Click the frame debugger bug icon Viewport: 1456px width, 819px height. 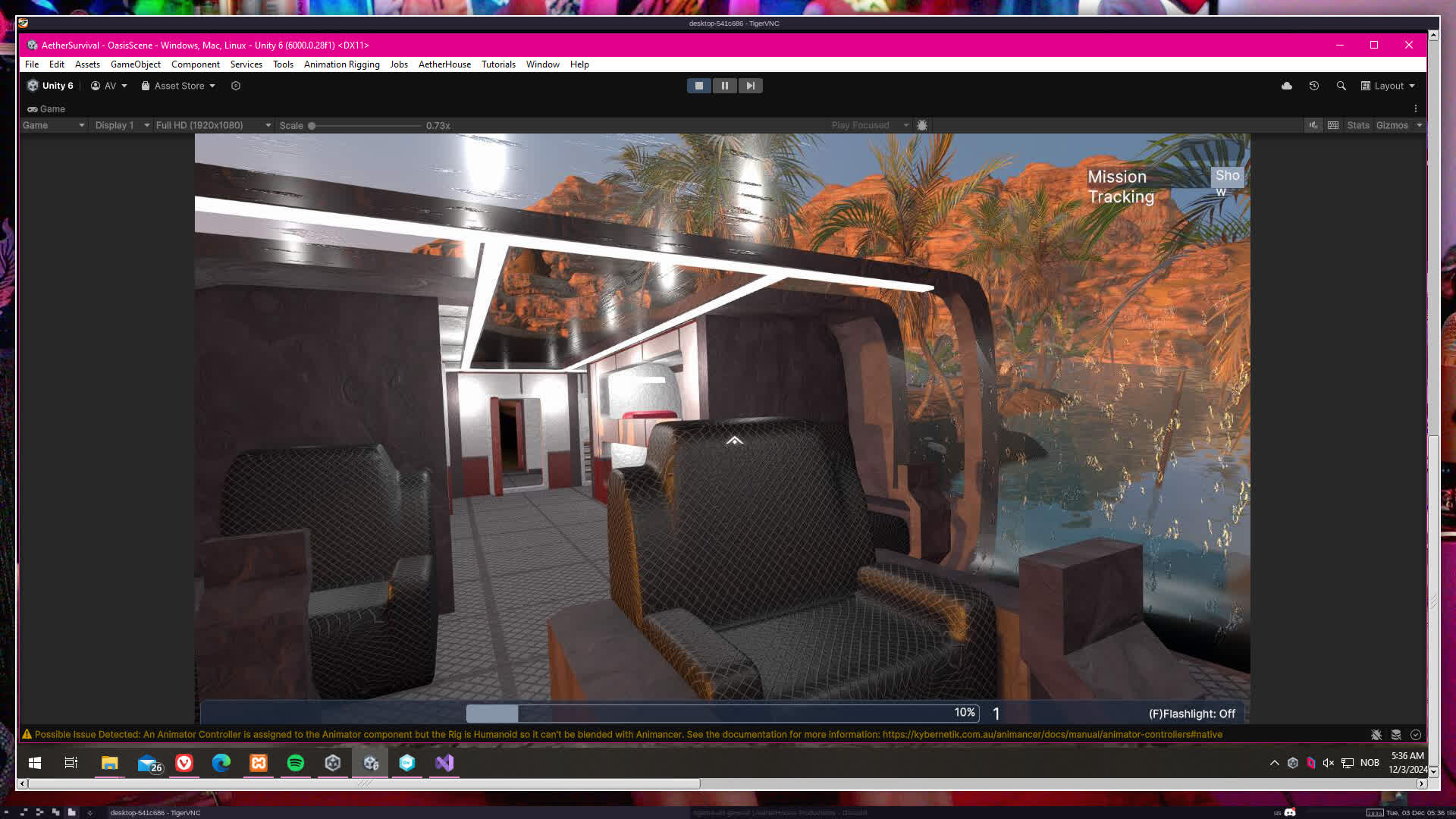[x=922, y=125]
